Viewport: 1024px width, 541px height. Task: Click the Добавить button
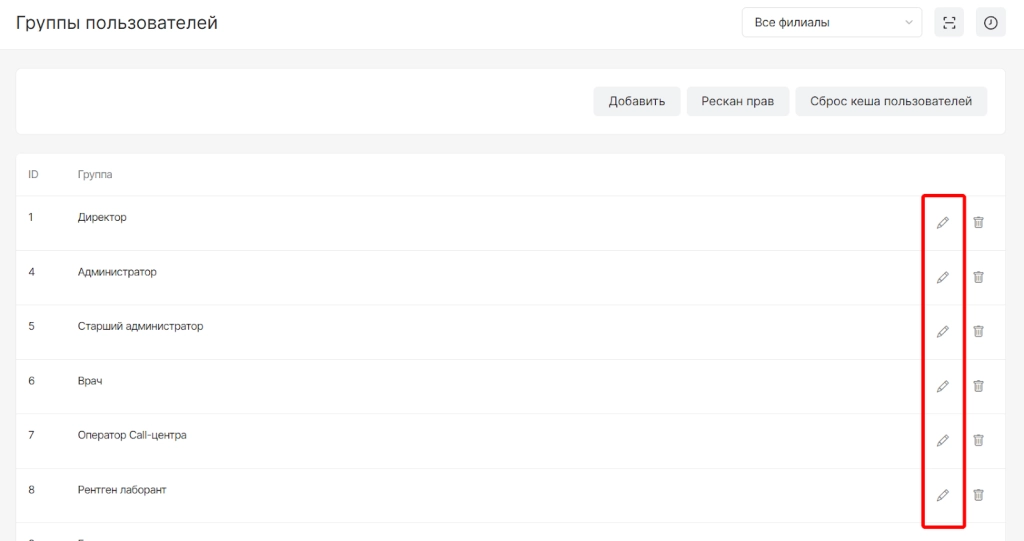click(636, 101)
